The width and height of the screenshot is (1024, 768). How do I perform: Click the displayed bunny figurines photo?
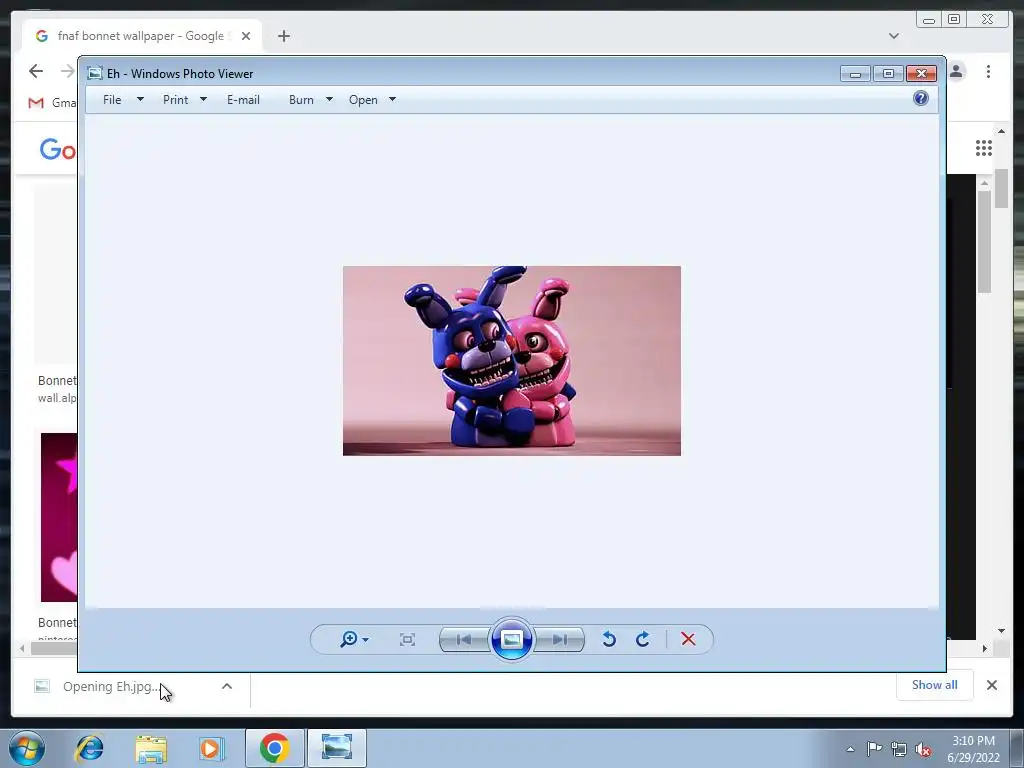click(x=511, y=360)
